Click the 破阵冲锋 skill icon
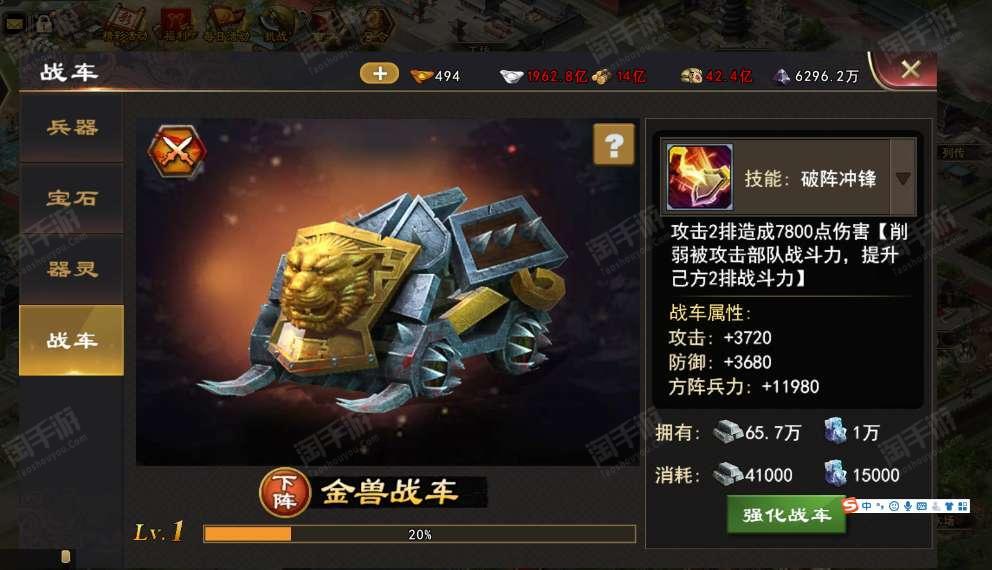Image resolution: width=992 pixels, height=570 pixels. pos(700,177)
